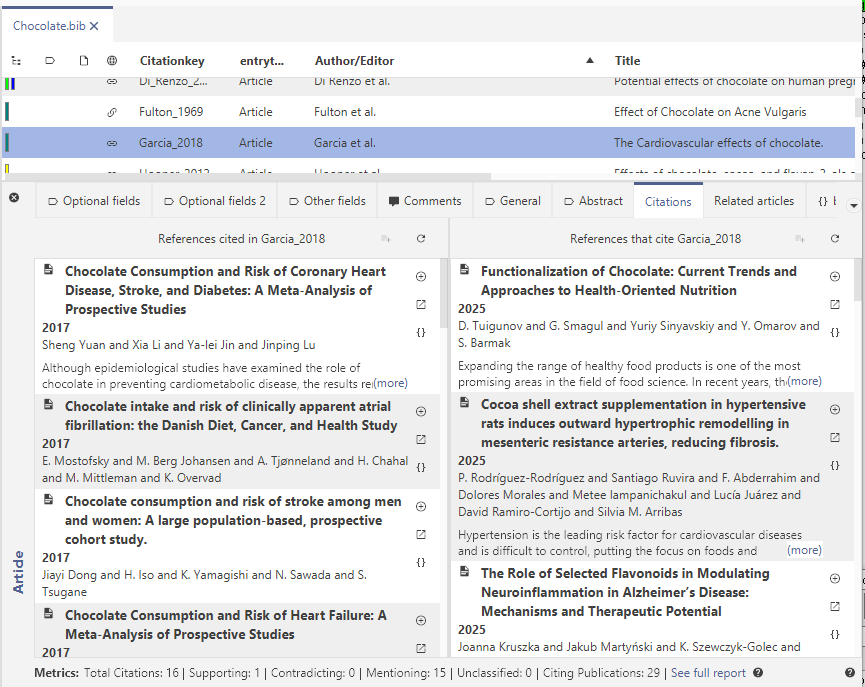
Task: Click the grouping icon in the table header
Action: coord(16,60)
